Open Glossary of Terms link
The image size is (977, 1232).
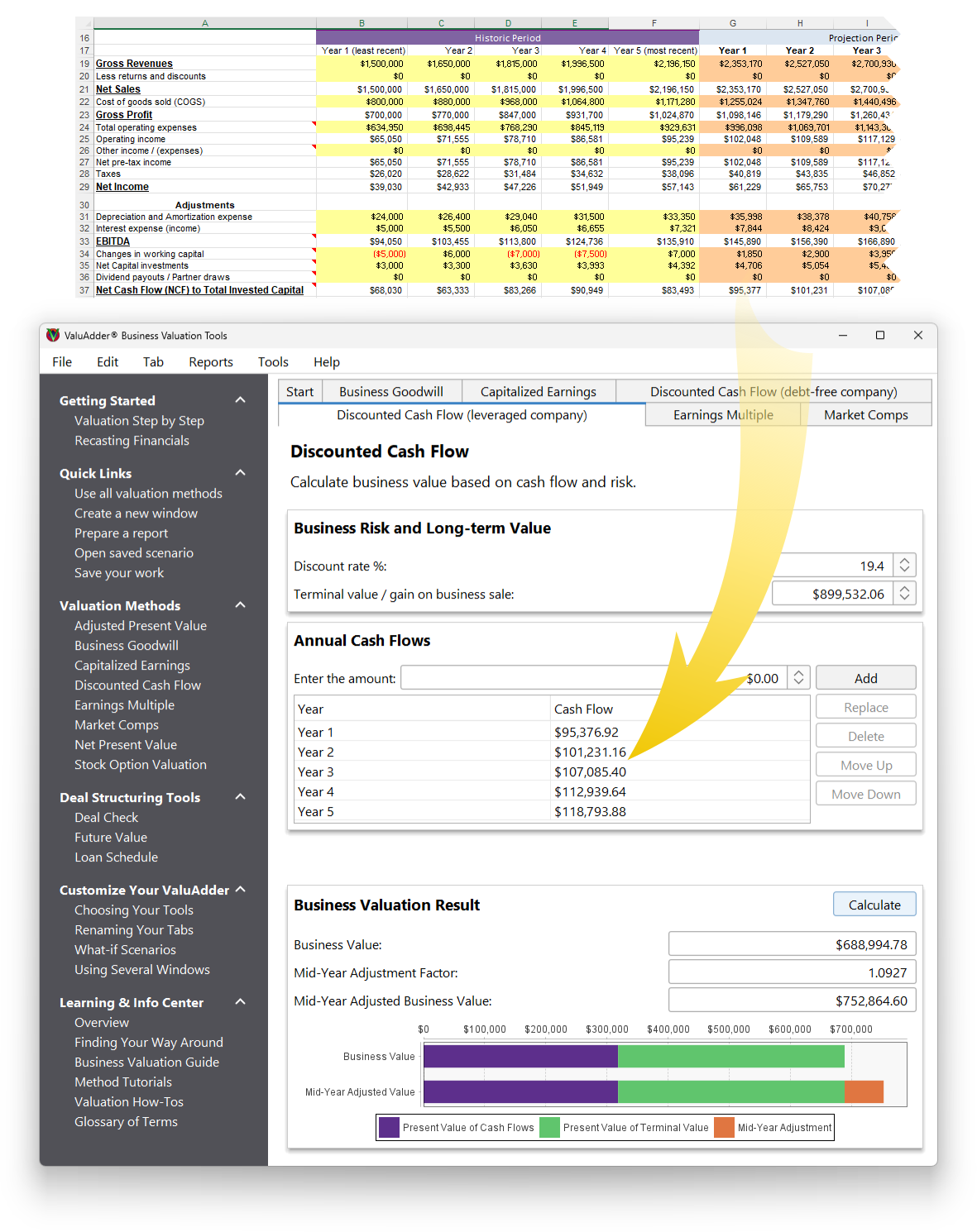[126, 1122]
